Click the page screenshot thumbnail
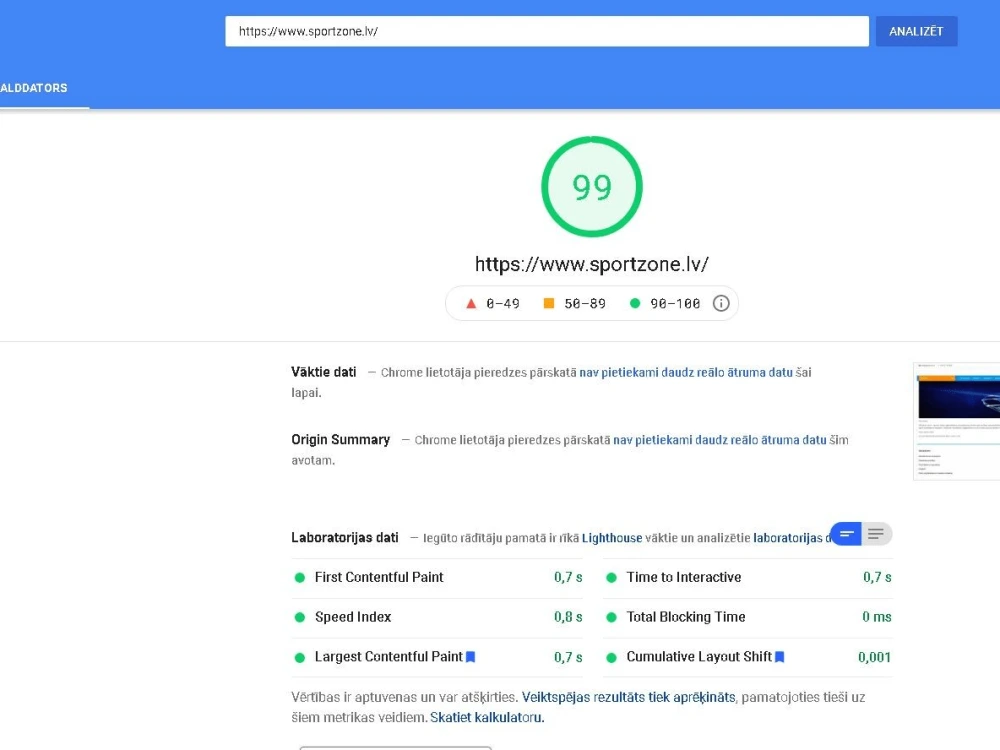Image resolution: width=1000 pixels, height=750 pixels. tap(957, 421)
